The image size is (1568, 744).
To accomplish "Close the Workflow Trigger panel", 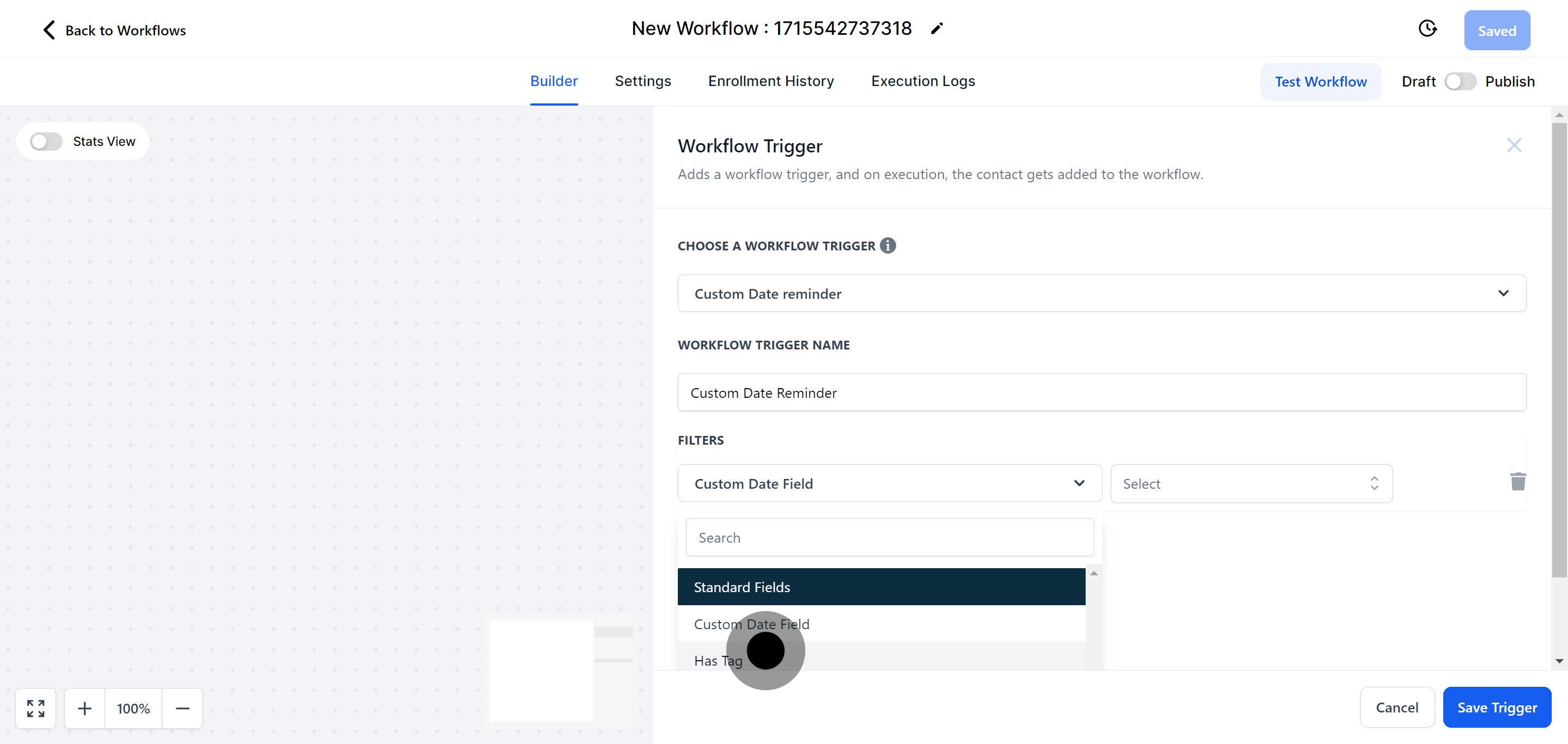I will 1514,145.
